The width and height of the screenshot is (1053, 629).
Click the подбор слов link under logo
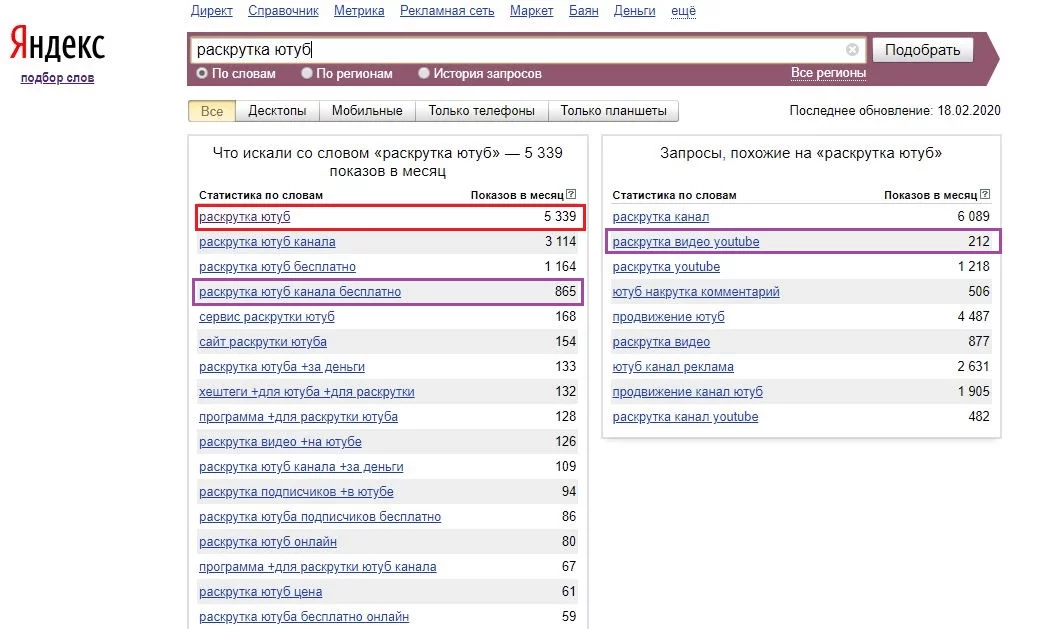tap(57, 78)
